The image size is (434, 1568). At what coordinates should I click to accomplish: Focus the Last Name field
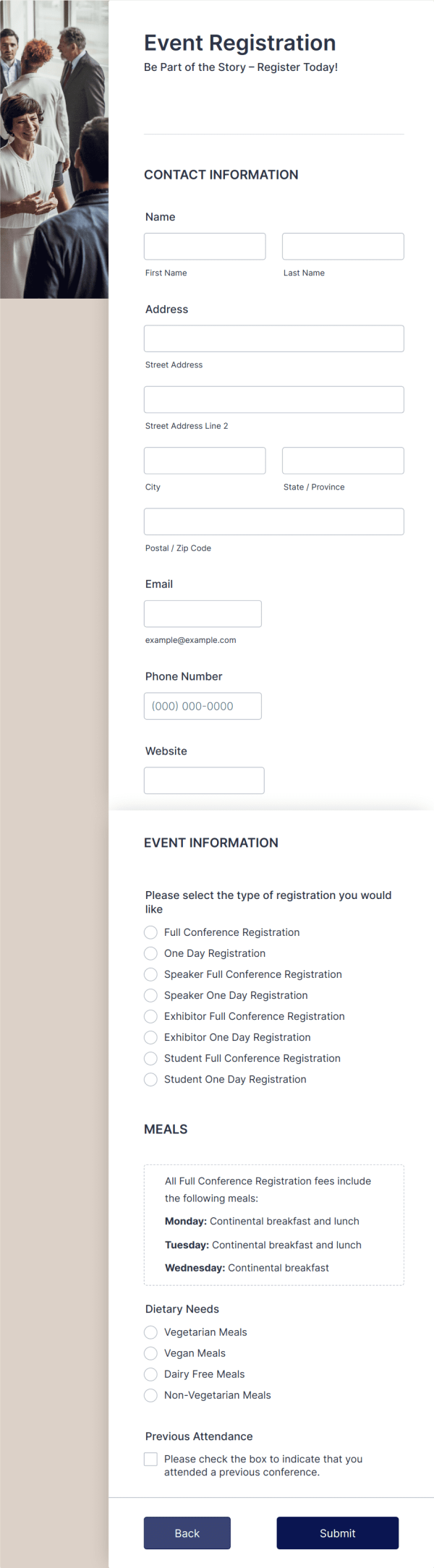342,246
